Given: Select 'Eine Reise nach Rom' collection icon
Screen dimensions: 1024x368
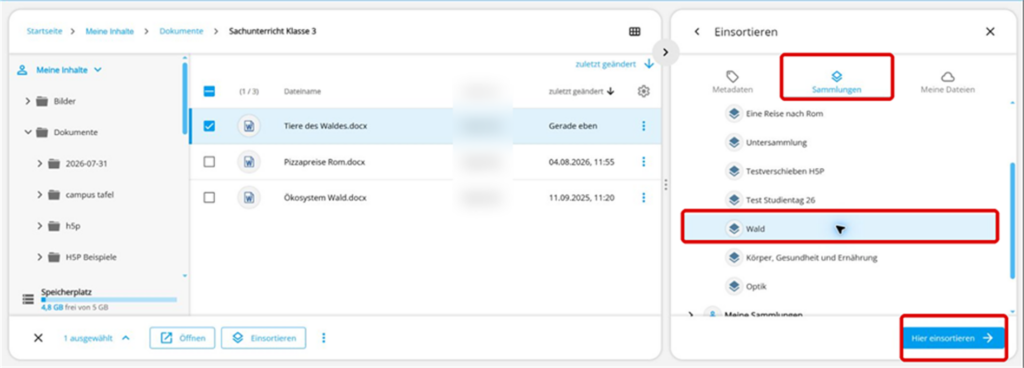Looking at the screenshot, I should [734, 114].
